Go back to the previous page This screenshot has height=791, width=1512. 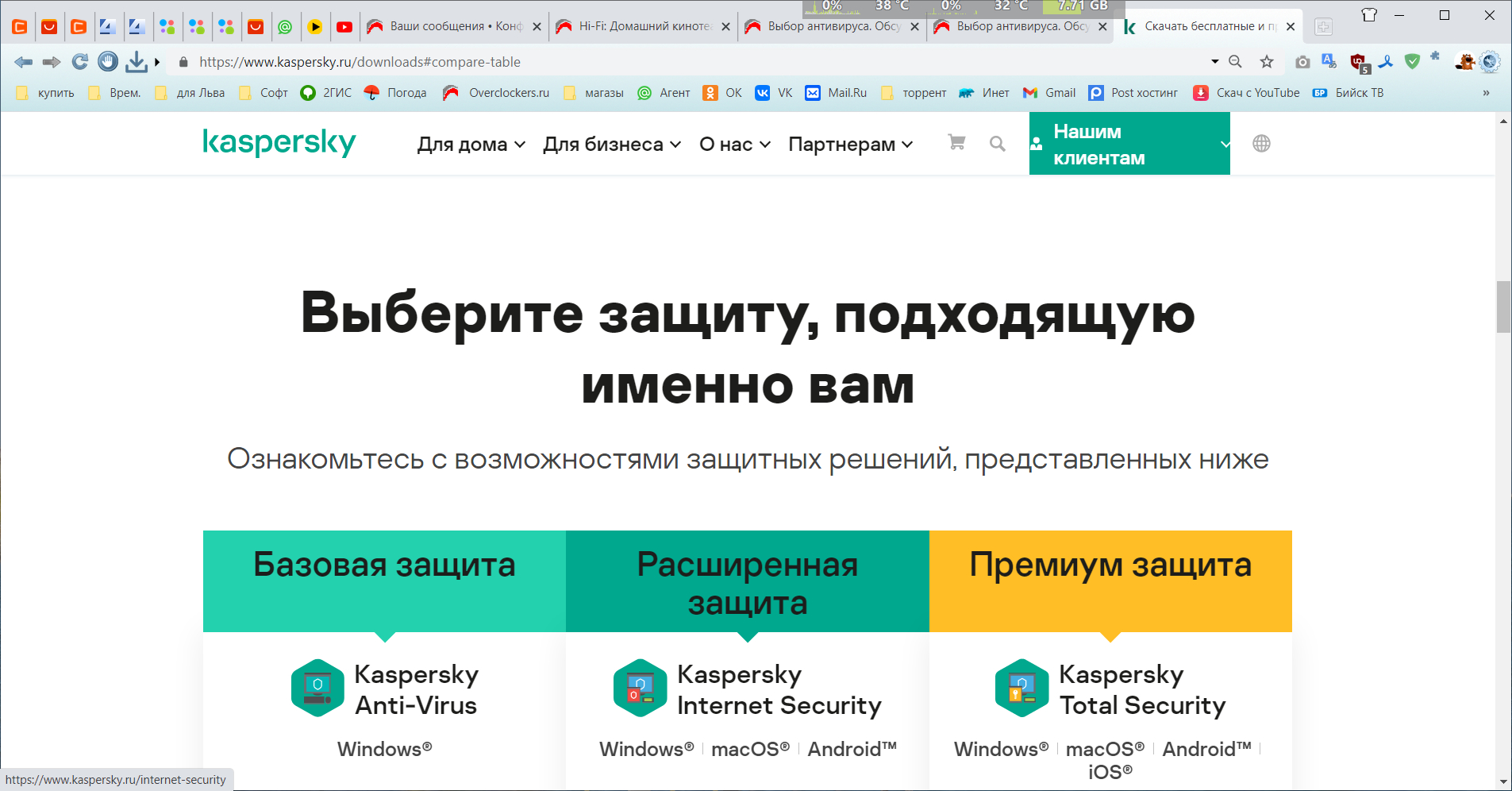coord(23,62)
